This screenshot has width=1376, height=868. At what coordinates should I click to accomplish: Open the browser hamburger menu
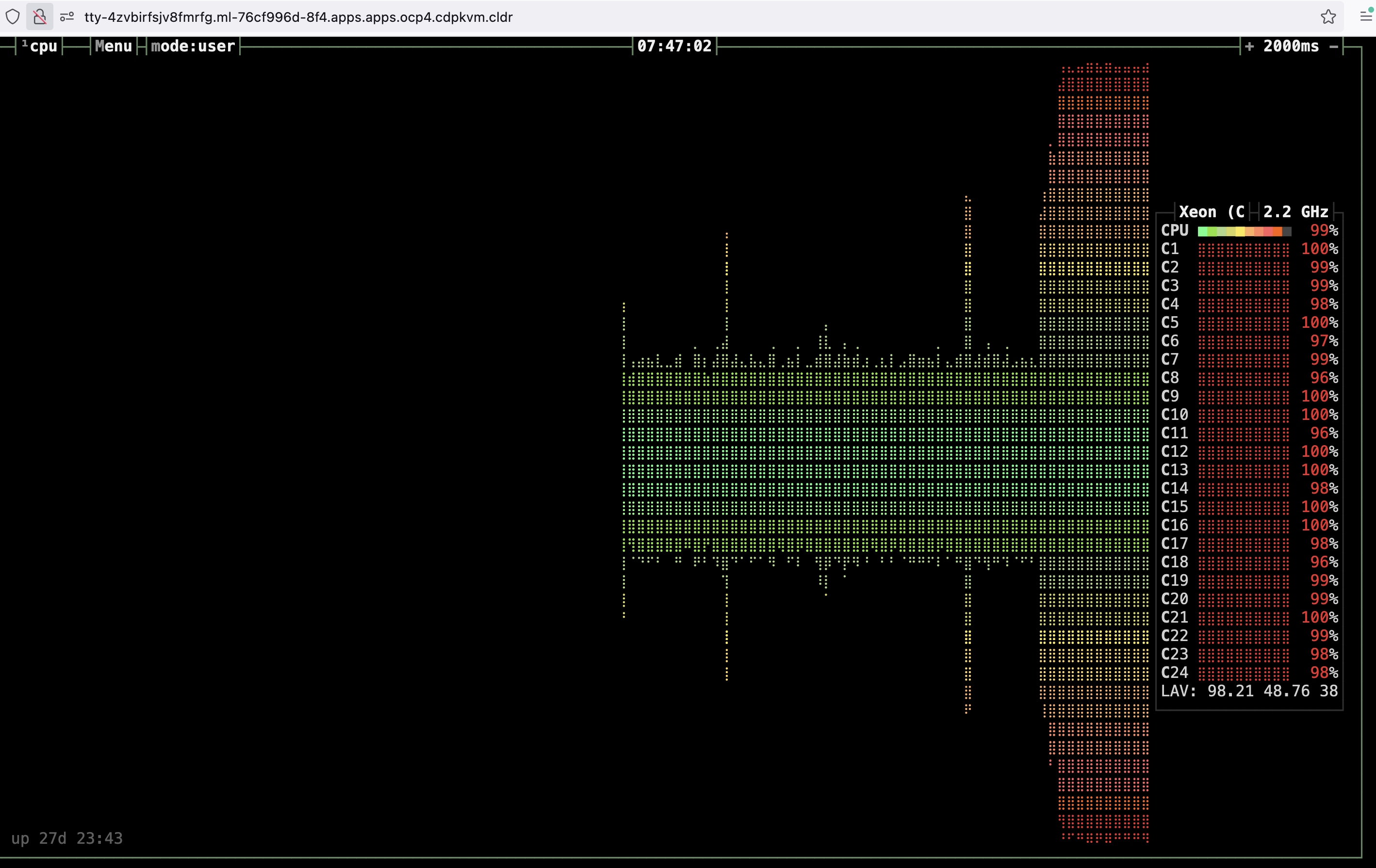pyautogui.click(x=1366, y=16)
